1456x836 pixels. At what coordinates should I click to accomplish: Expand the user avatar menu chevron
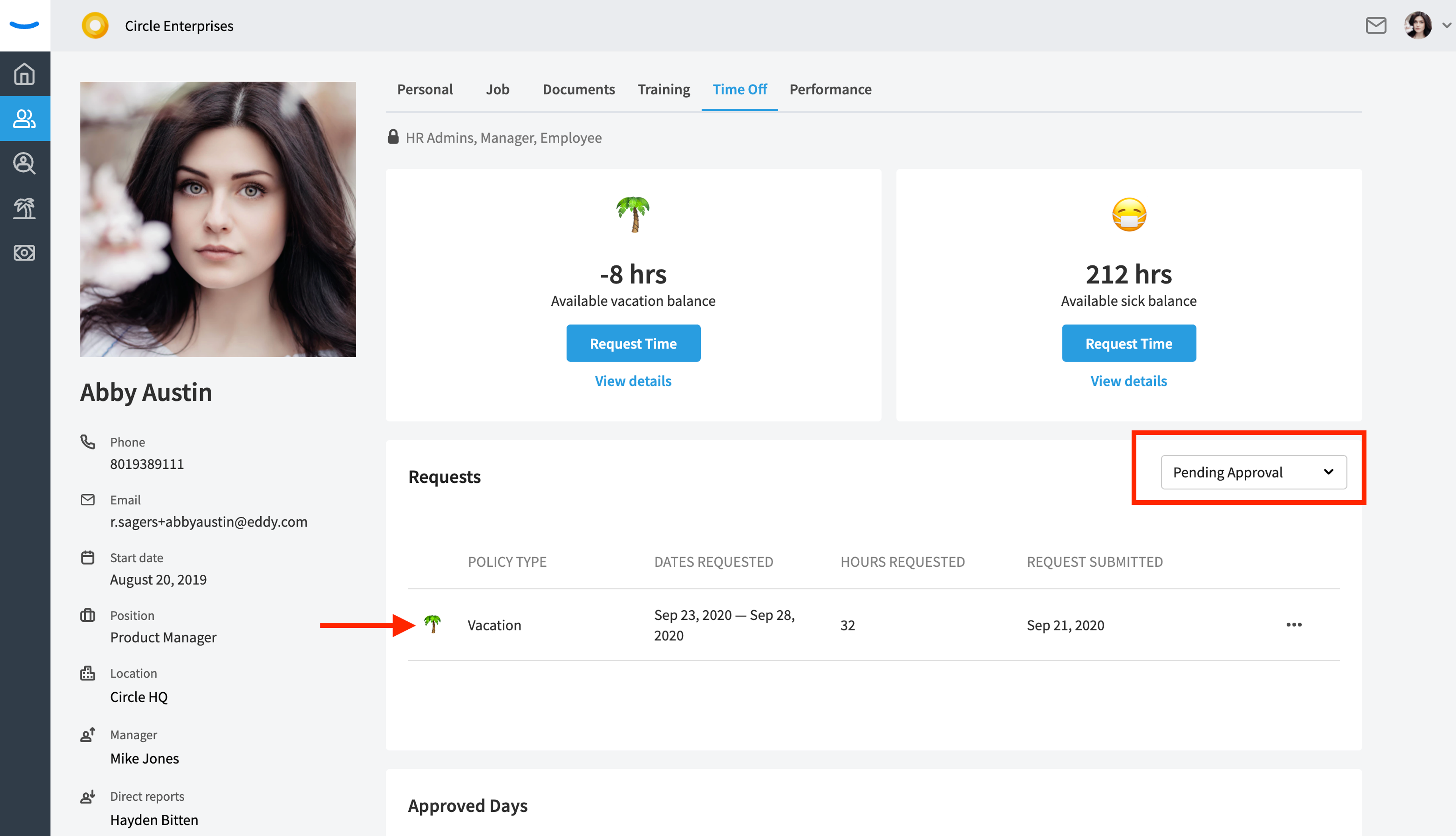pyautogui.click(x=1446, y=26)
